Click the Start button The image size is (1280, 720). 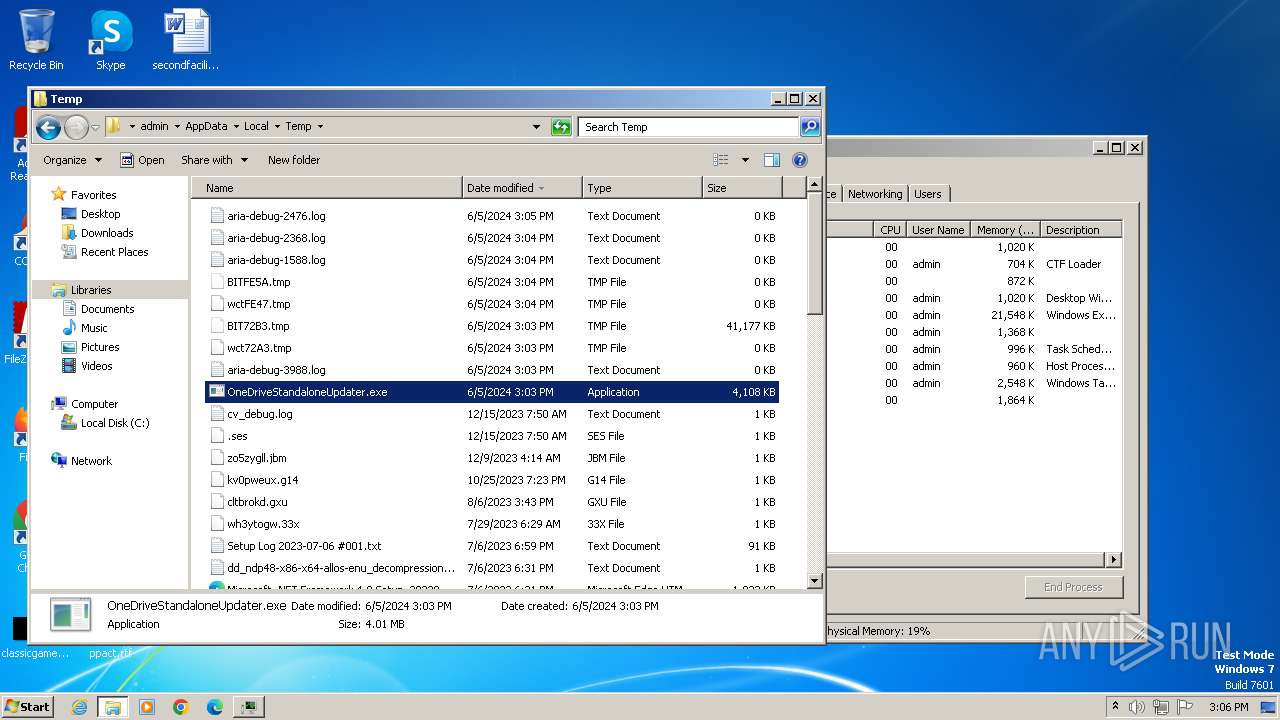tap(28, 707)
